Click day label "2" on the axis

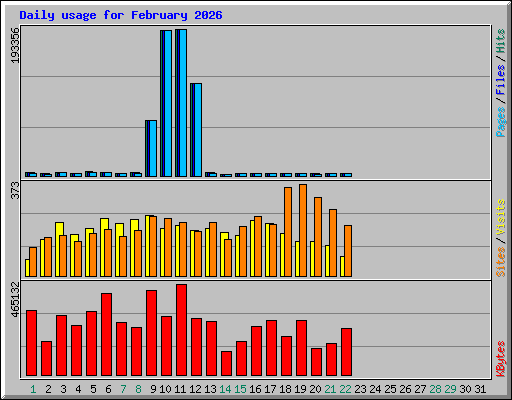48,389
